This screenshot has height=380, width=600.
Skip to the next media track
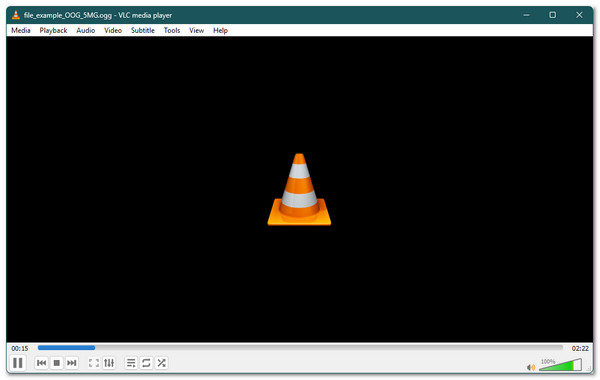[x=72, y=362]
